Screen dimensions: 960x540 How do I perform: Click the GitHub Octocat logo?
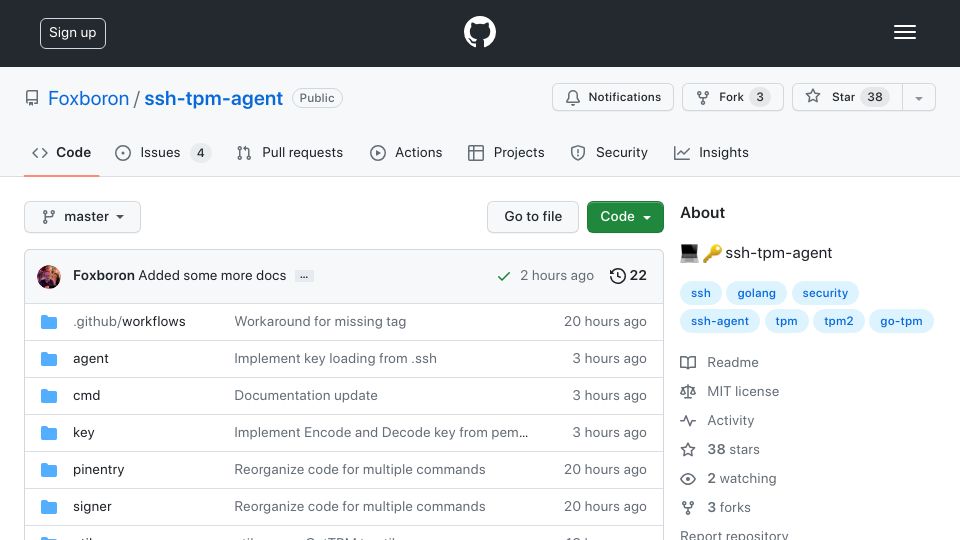click(x=479, y=32)
